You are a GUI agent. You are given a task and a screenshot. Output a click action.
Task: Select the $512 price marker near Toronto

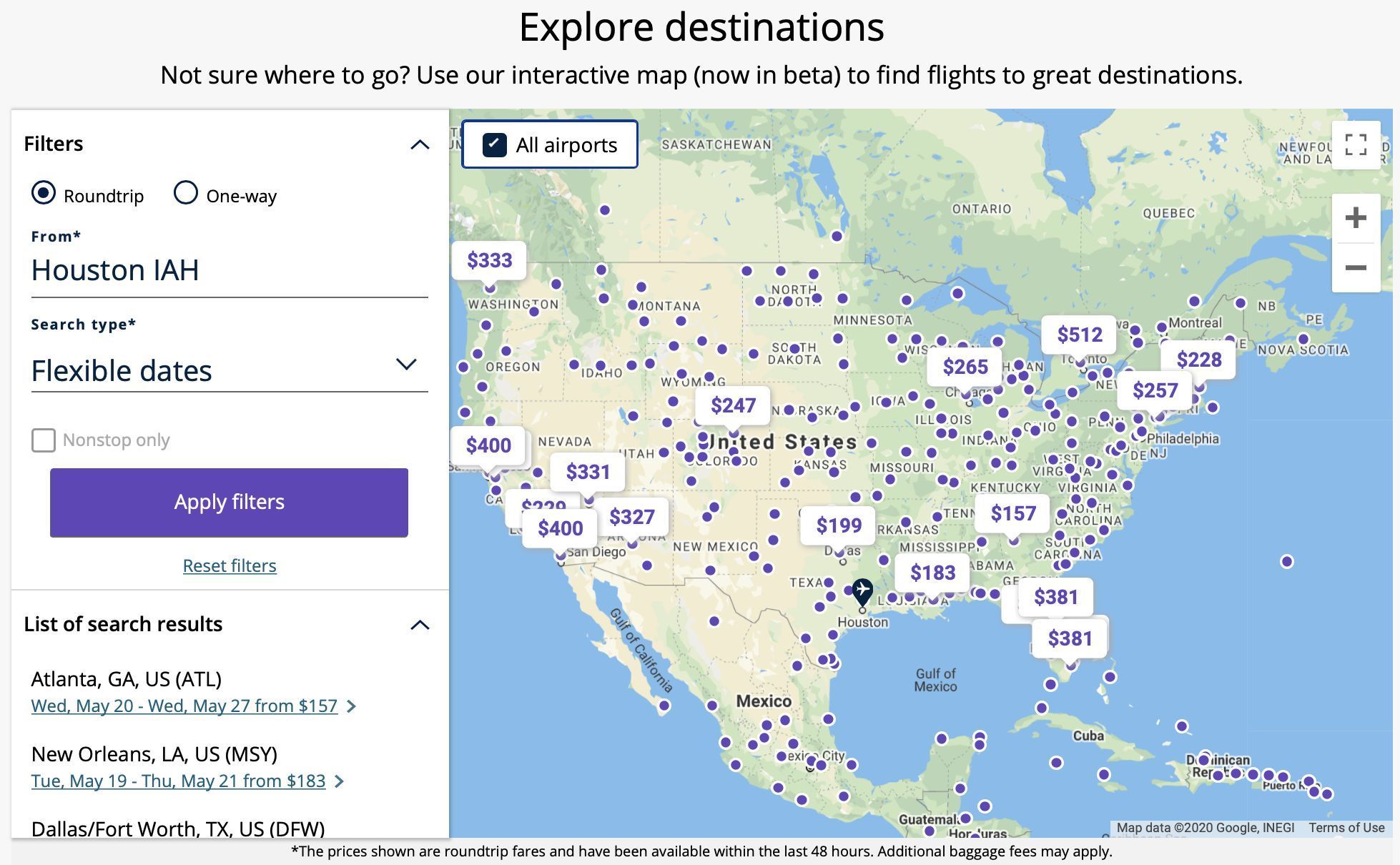1079,335
